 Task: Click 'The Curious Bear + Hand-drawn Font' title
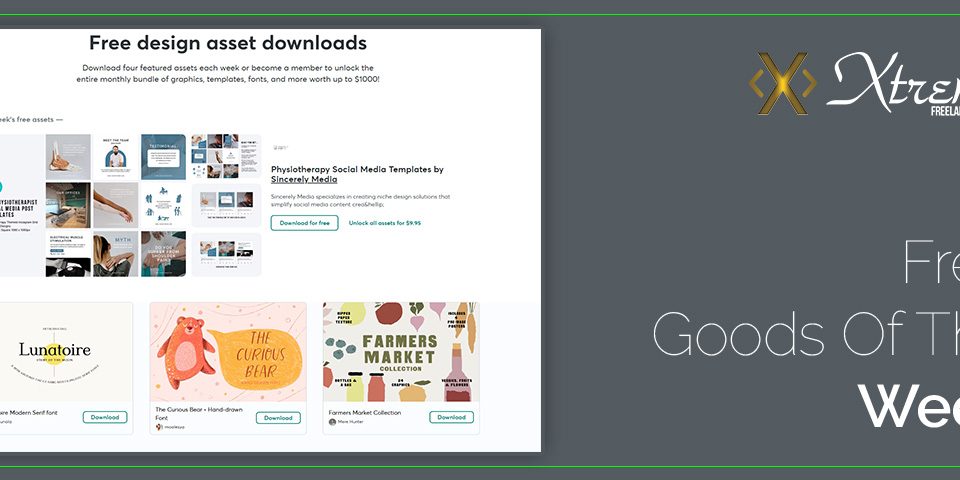(199, 413)
